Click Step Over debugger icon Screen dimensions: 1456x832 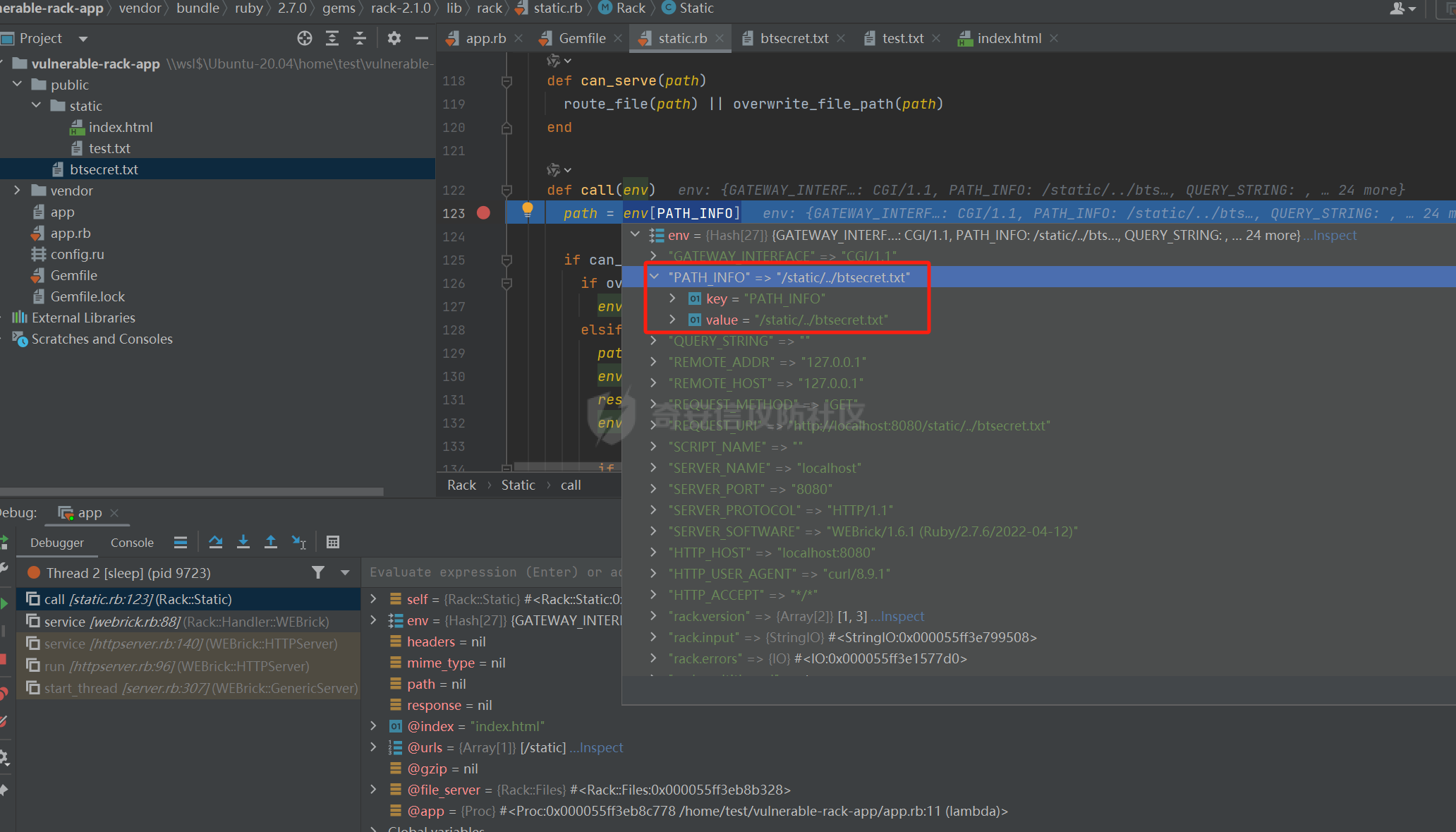216,542
